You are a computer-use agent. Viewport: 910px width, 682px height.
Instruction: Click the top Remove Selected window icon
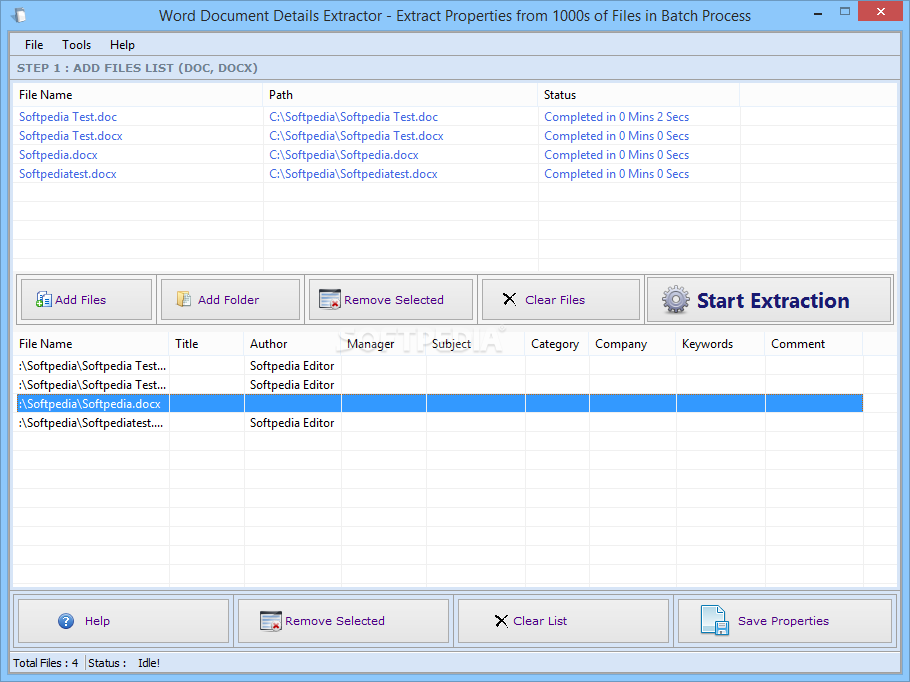click(330, 299)
